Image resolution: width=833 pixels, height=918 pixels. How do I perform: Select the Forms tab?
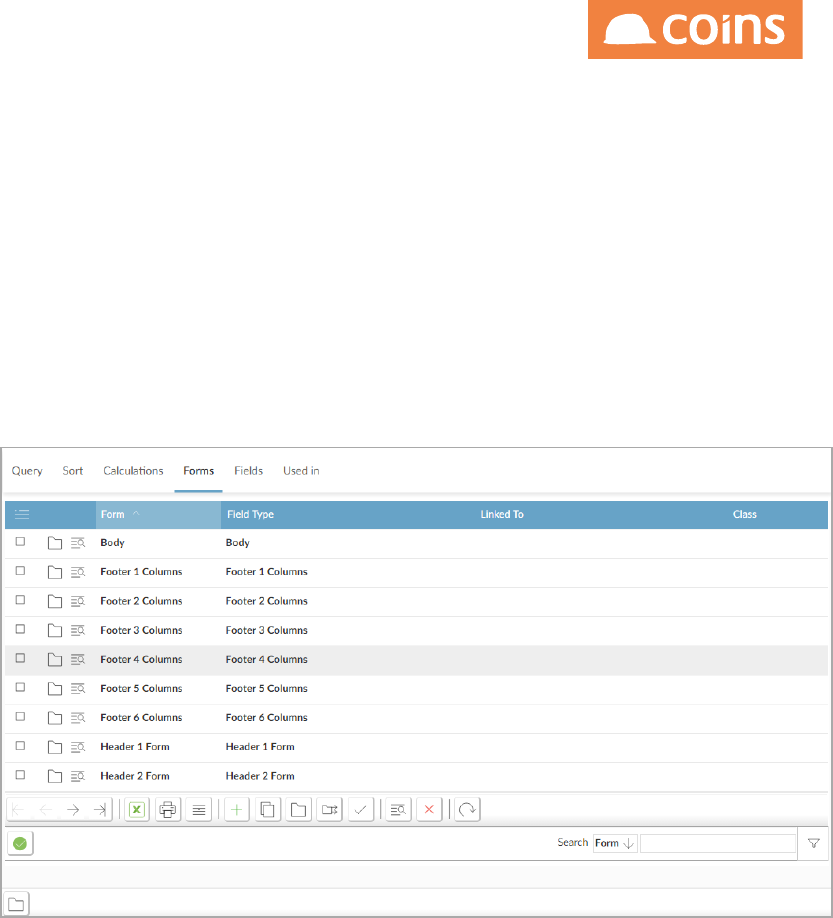tap(198, 471)
